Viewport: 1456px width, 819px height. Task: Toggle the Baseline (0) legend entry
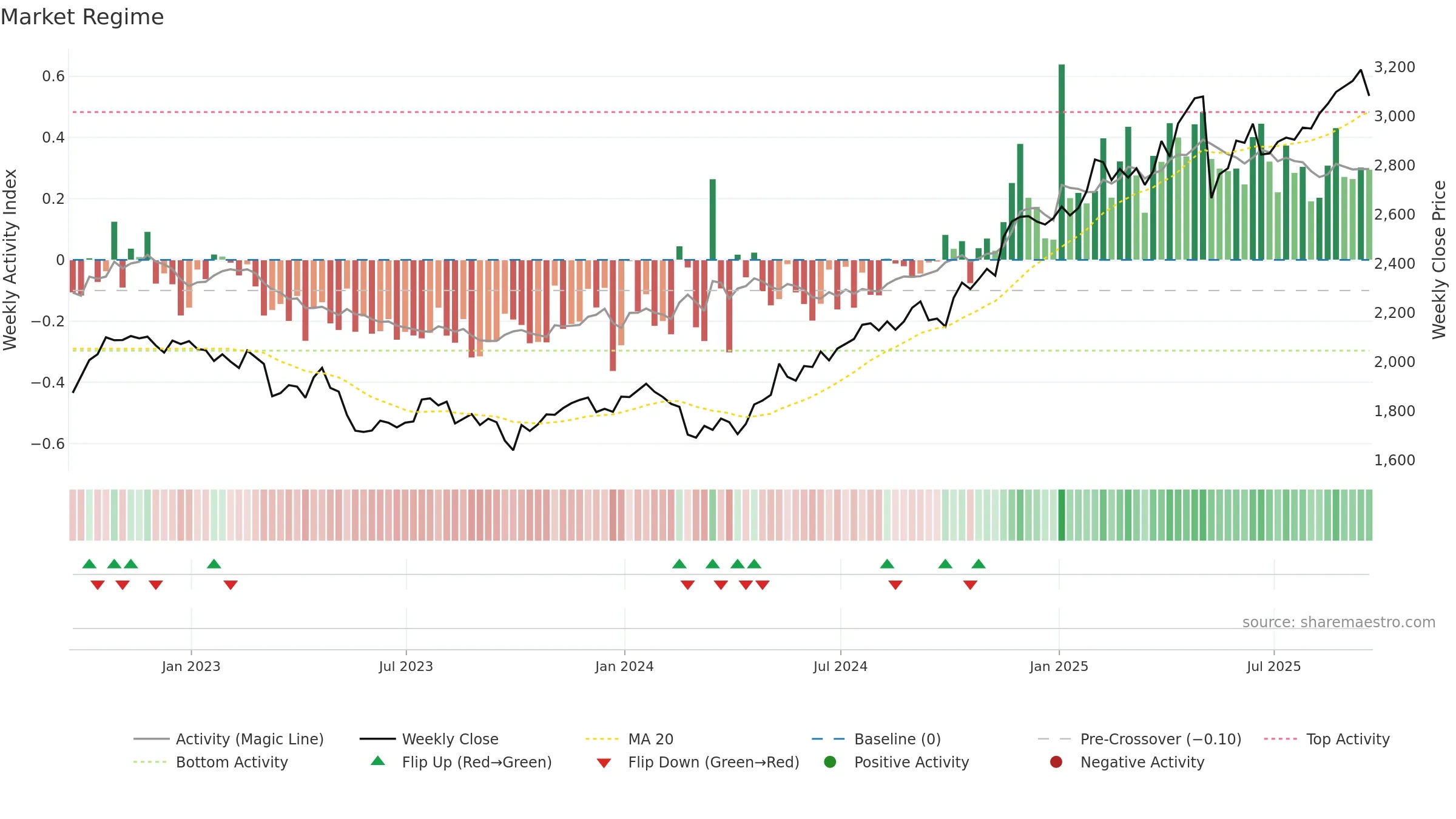[x=876, y=739]
